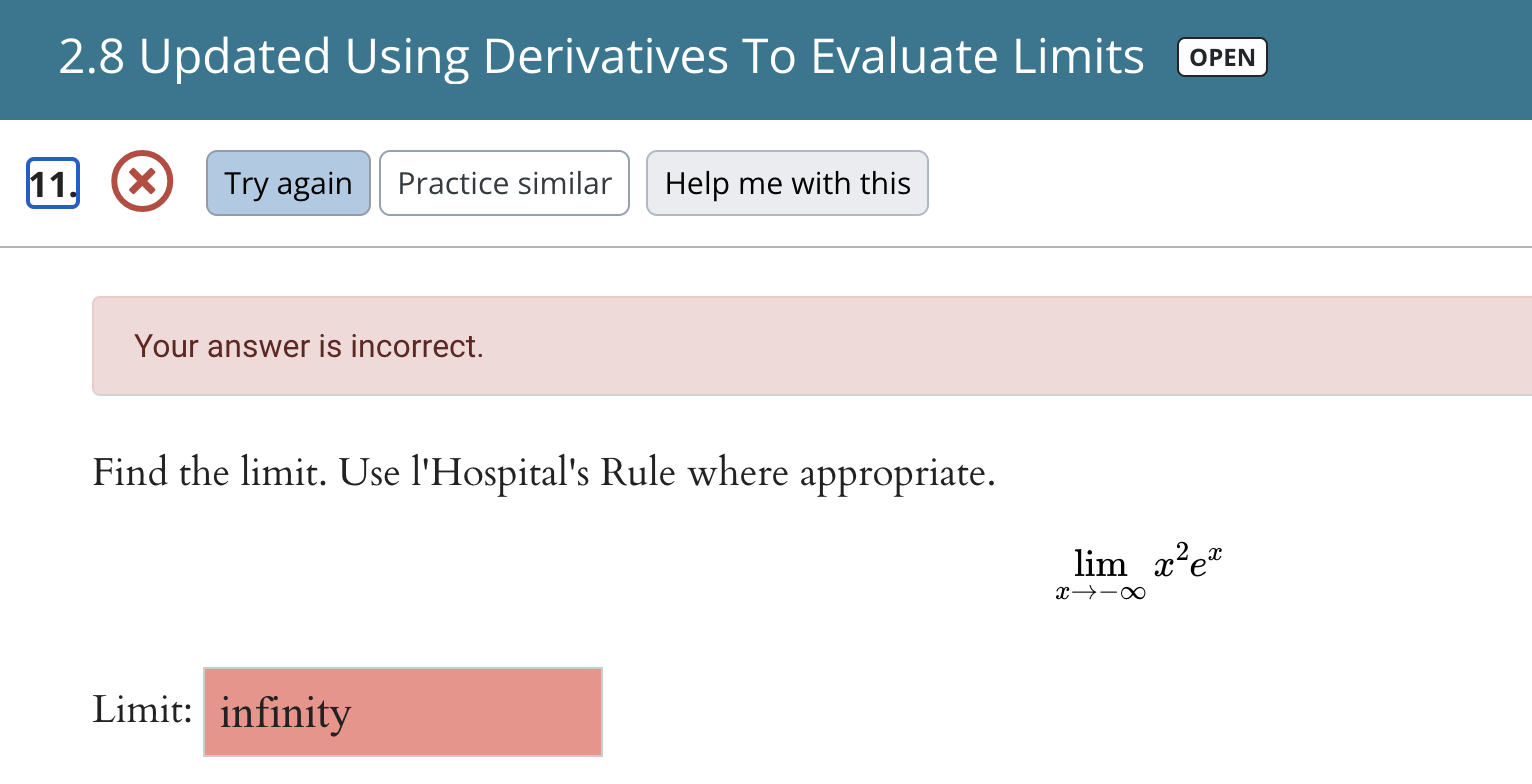Open the Help me with this assistant
1532x784 pixels.
point(787,183)
